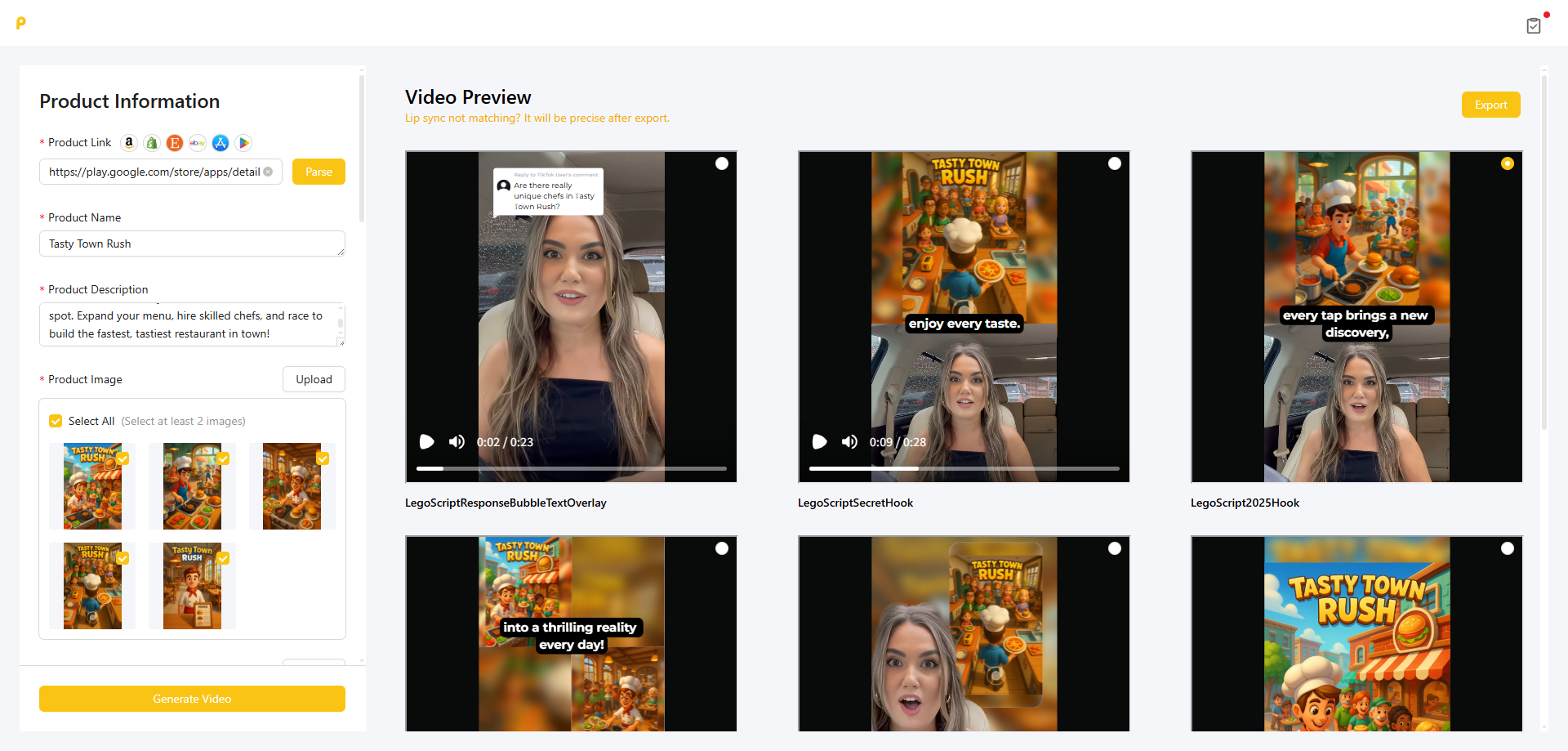Click the Product Name text field
This screenshot has height=751, width=1568.
pyautogui.click(x=192, y=244)
